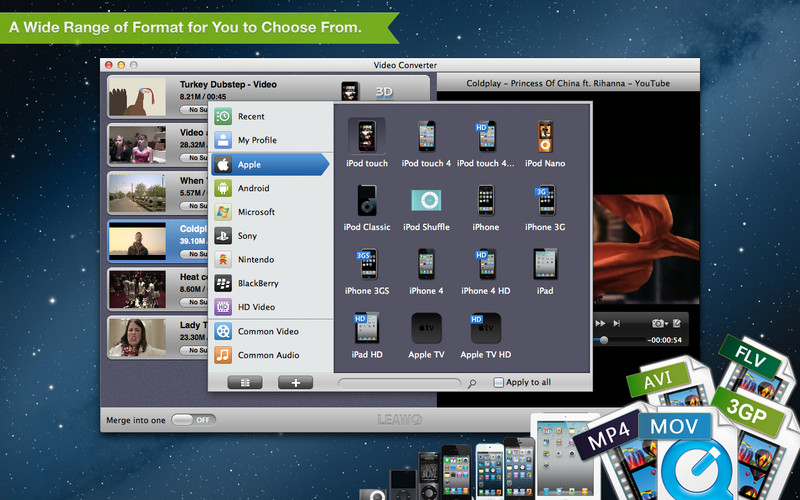Click device profile icon on Turkey Dubstep row
This screenshot has width=800, height=500.
point(350,91)
